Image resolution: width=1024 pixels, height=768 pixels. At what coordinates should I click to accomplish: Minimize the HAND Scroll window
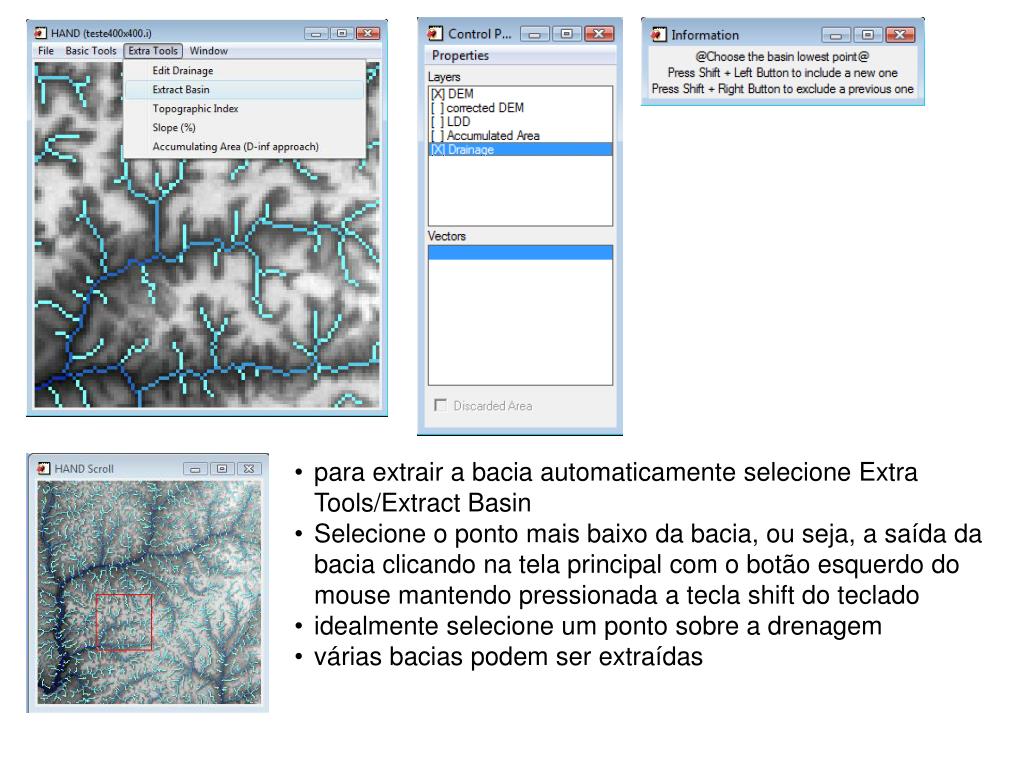(x=195, y=469)
